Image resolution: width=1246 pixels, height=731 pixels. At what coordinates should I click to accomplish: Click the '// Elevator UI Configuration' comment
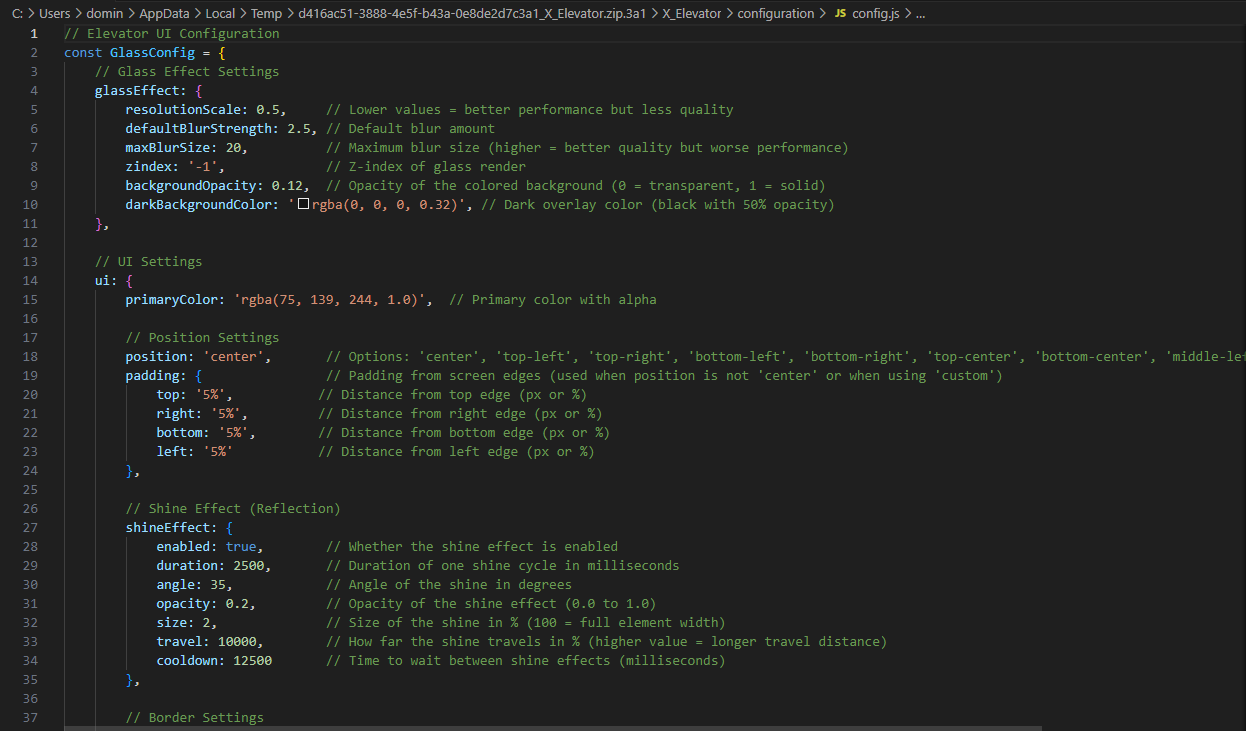(172, 34)
